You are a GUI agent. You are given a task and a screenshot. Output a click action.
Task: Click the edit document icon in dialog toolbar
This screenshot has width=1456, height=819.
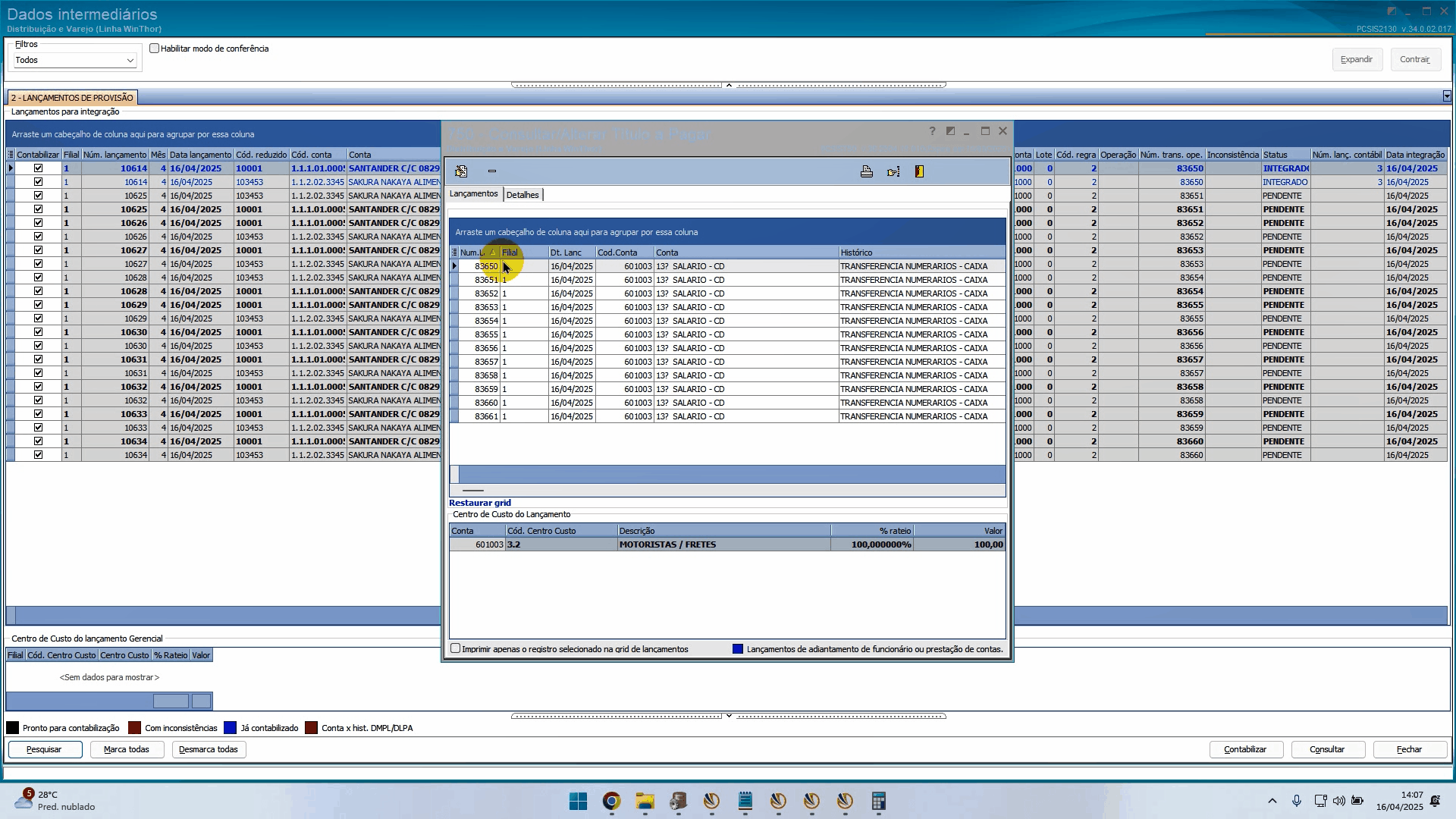(461, 171)
